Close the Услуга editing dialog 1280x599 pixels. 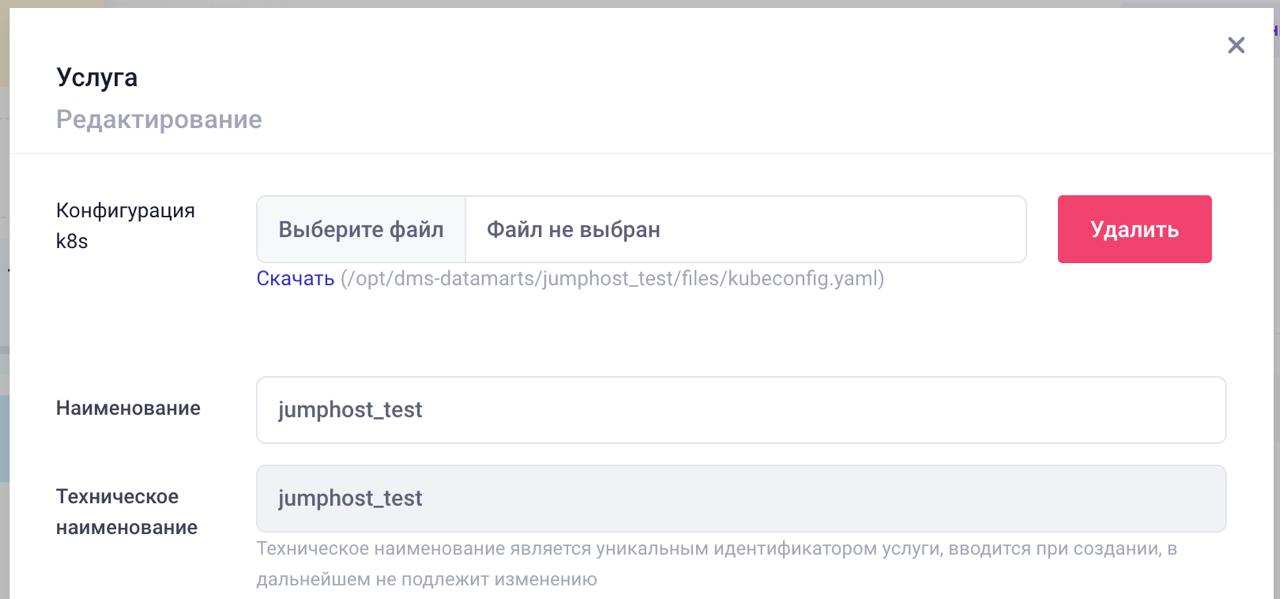pyautogui.click(x=1236, y=45)
